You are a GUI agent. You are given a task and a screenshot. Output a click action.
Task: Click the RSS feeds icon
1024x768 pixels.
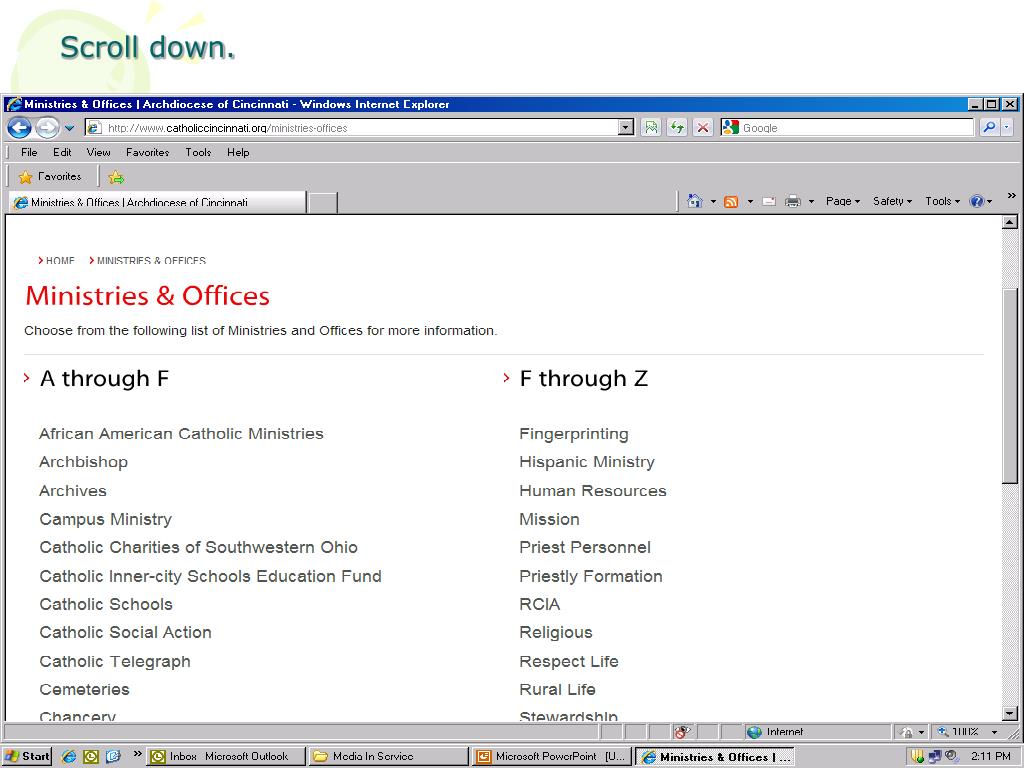[731, 202]
